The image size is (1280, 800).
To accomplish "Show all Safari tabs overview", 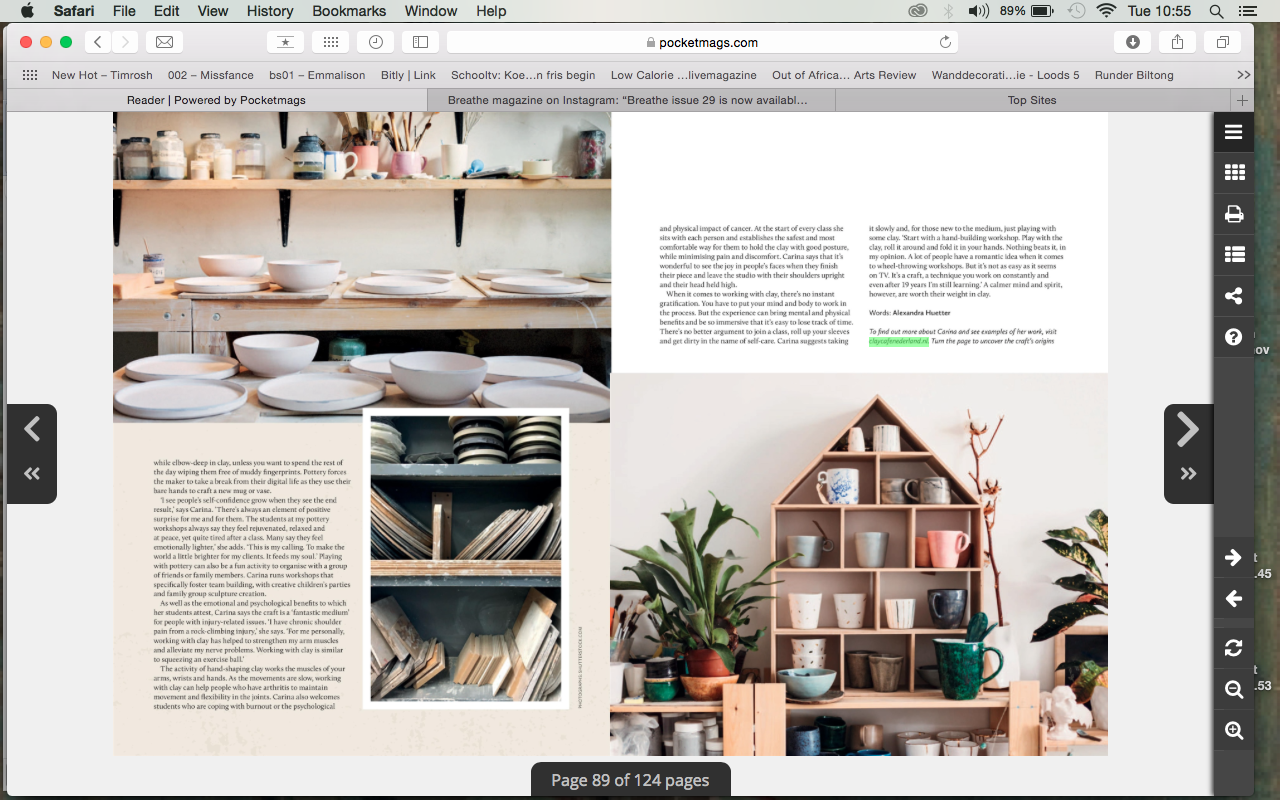I will pyautogui.click(x=1222, y=42).
